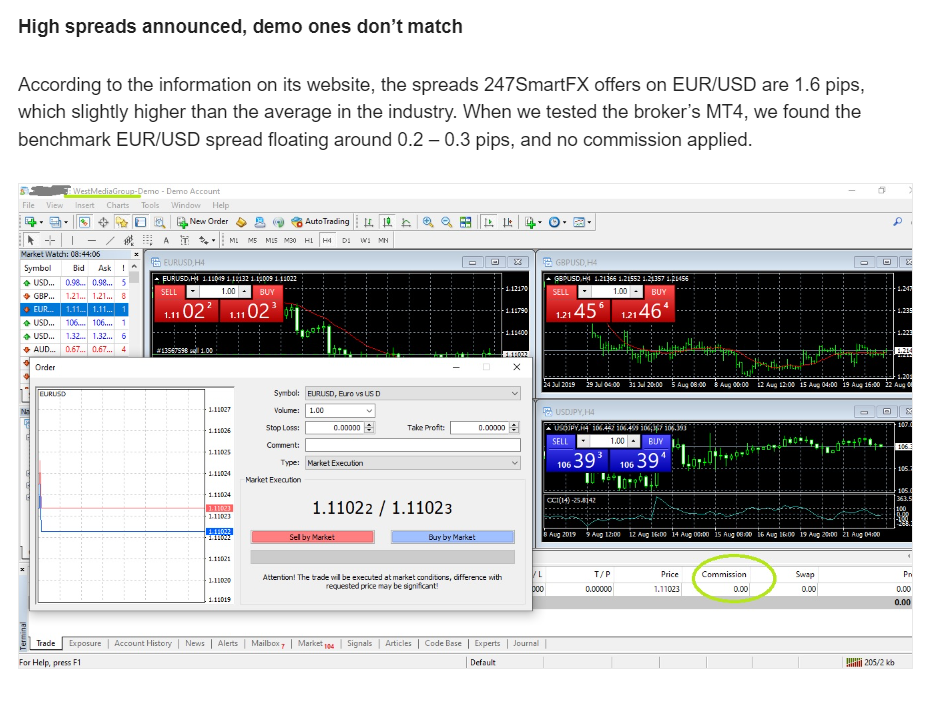Screen dimensions: 939x705
Task: Open the Symbol dropdown in Order dialog
Action: [413, 394]
